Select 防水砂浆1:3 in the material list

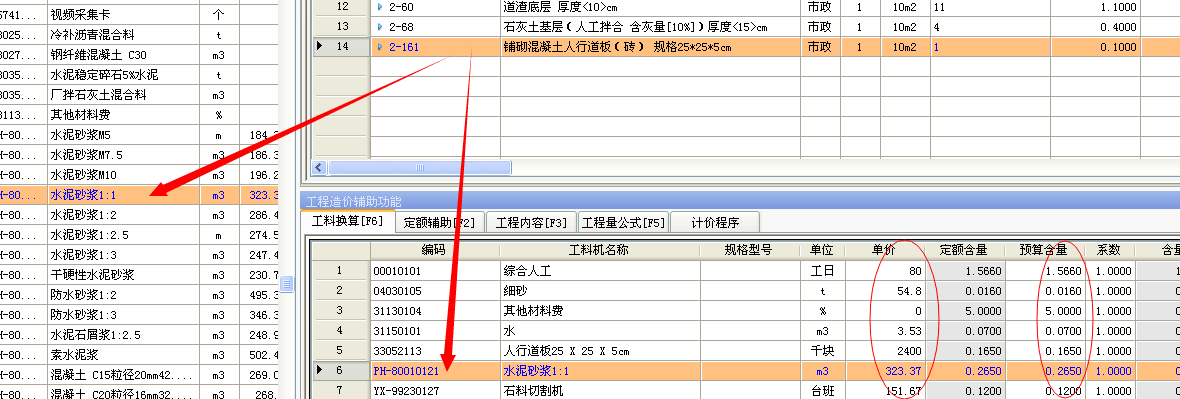pyautogui.click(x=83, y=315)
